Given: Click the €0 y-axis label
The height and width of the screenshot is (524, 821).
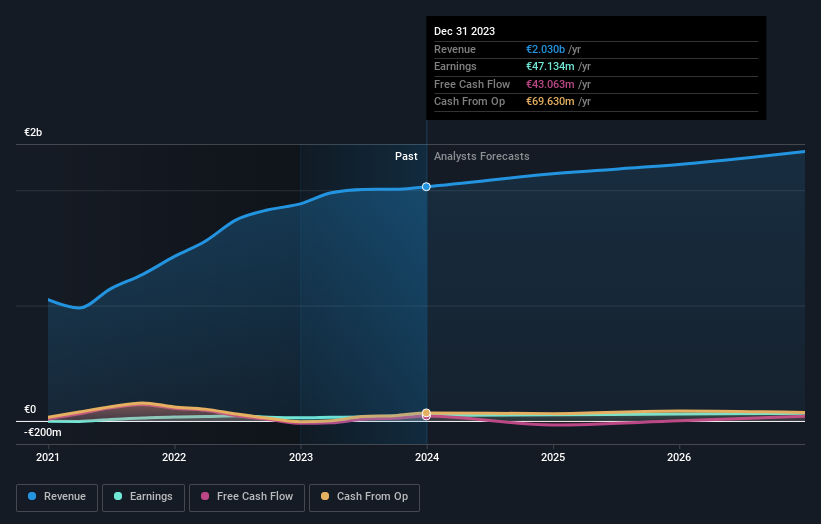Looking at the screenshot, I should click(x=30, y=409).
